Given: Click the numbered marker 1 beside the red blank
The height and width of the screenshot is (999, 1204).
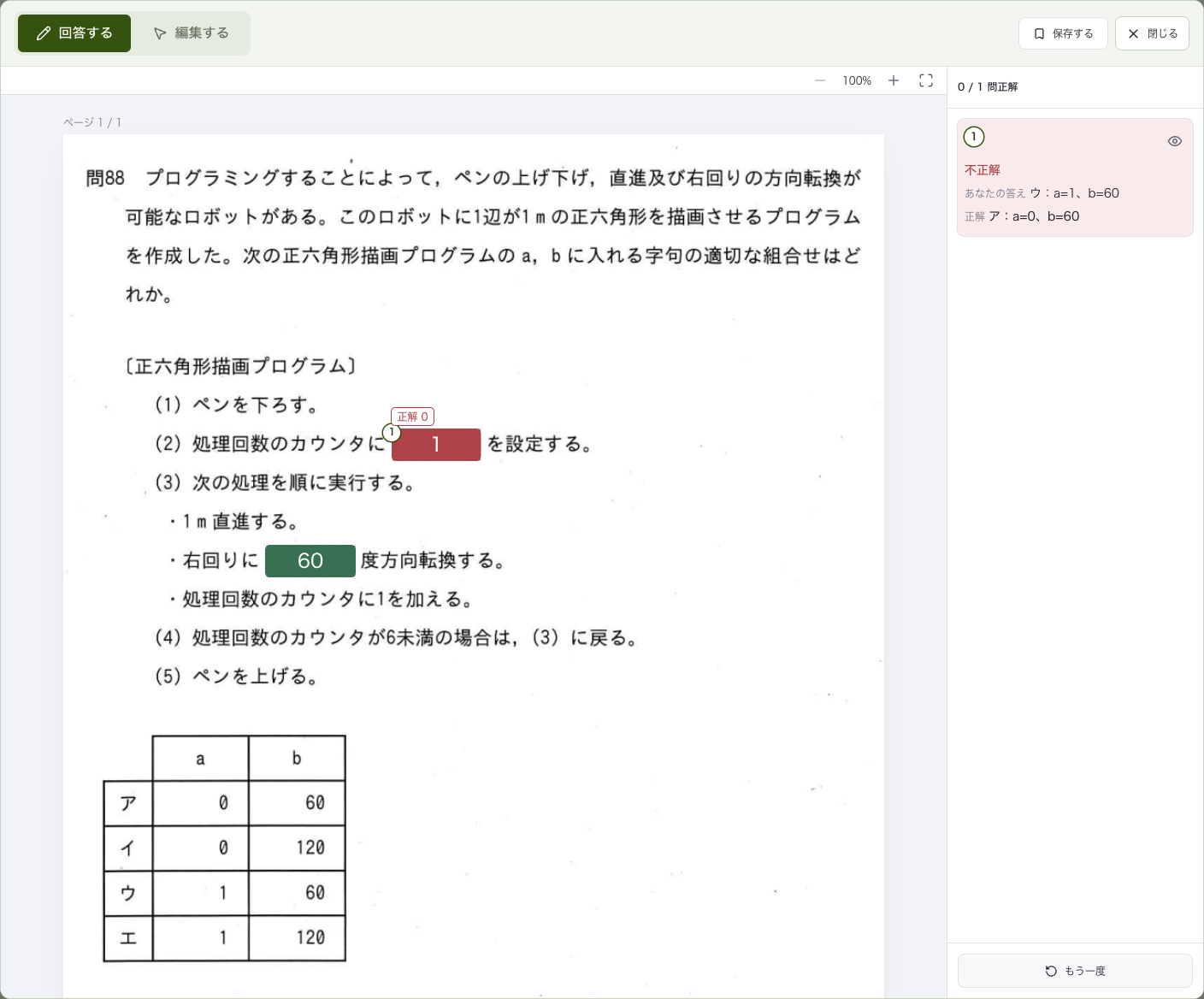Looking at the screenshot, I should click(392, 433).
